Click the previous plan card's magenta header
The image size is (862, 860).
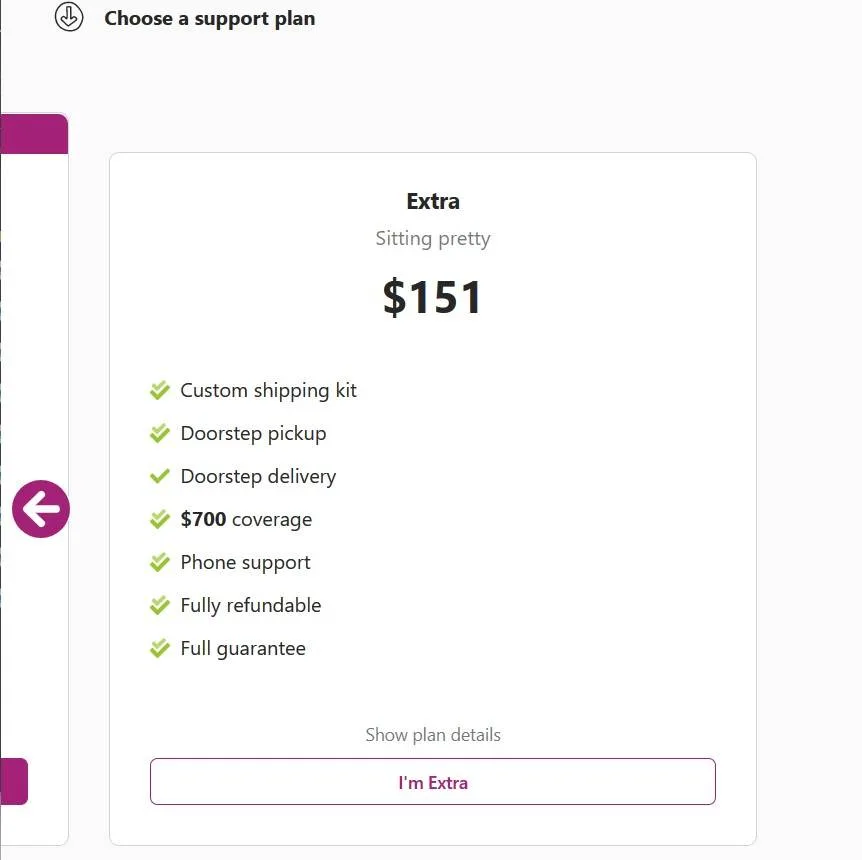click(35, 134)
